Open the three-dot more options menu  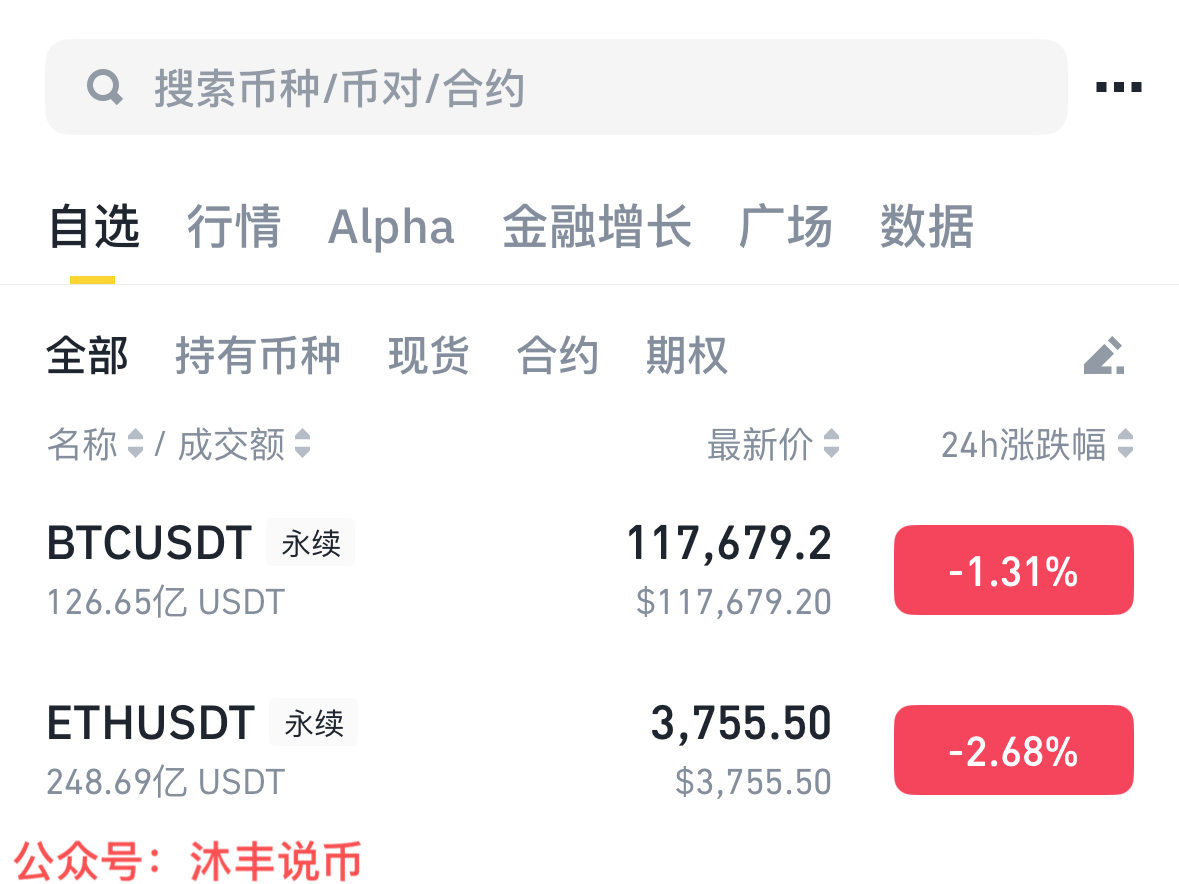[x=1118, y=87]
